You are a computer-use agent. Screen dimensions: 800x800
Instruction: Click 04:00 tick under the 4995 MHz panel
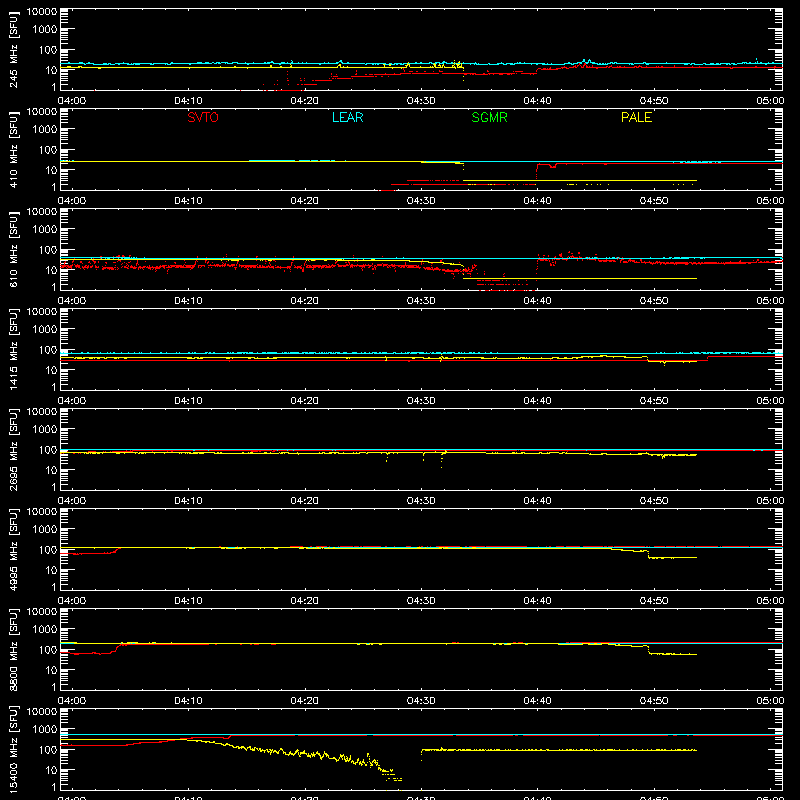pyautogui.click(x=72, y=601)
